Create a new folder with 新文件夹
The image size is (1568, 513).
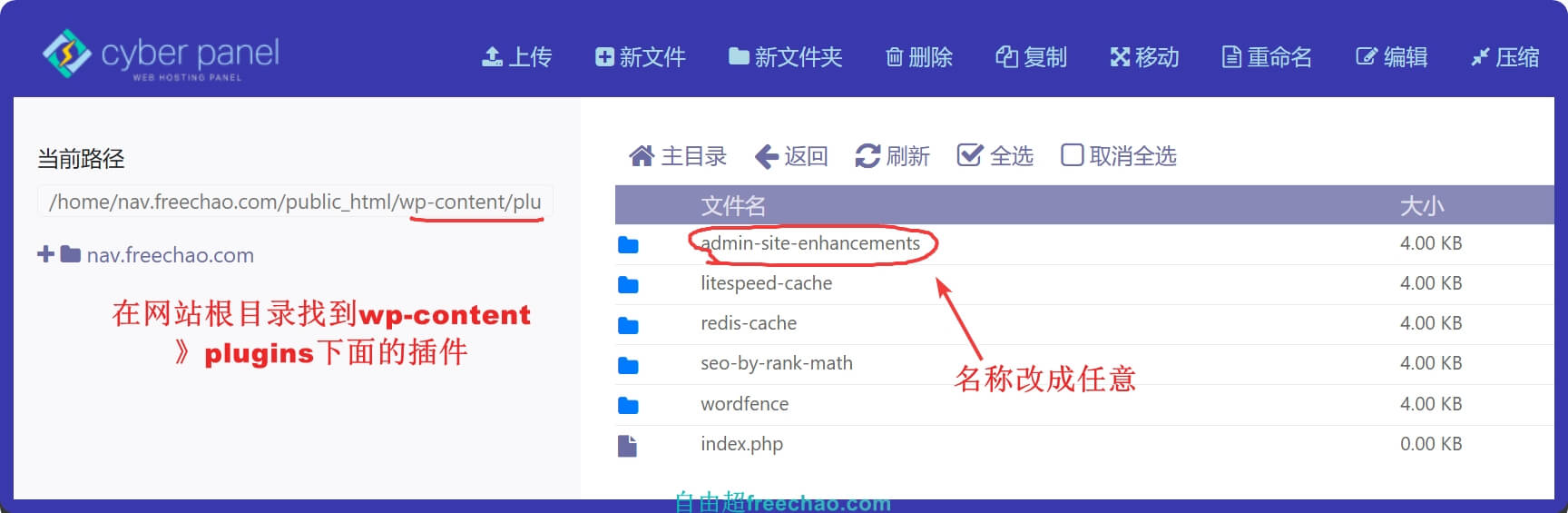click(785, 57)
